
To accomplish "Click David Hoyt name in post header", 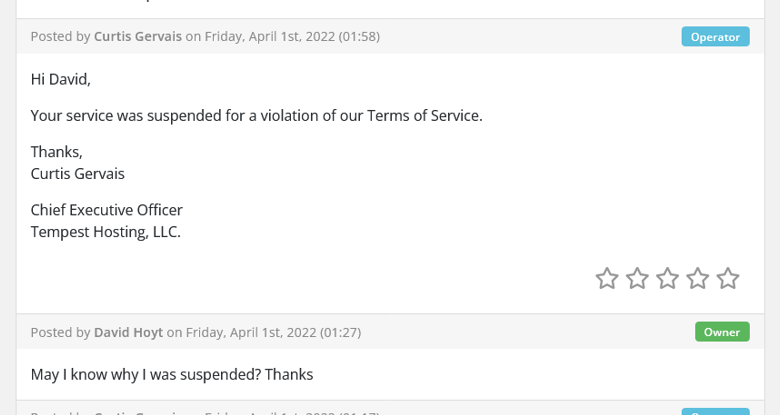I will (128, 332).
